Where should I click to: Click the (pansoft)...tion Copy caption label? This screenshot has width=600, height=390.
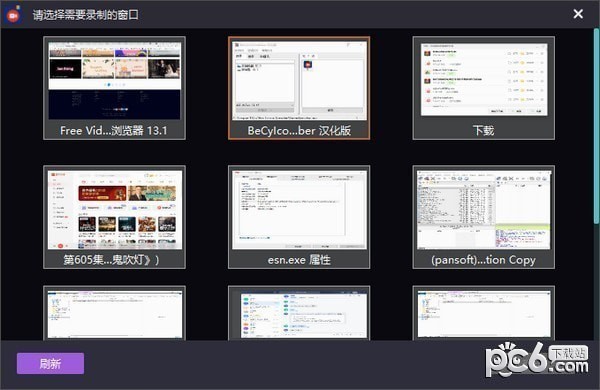tap(483, 260)
